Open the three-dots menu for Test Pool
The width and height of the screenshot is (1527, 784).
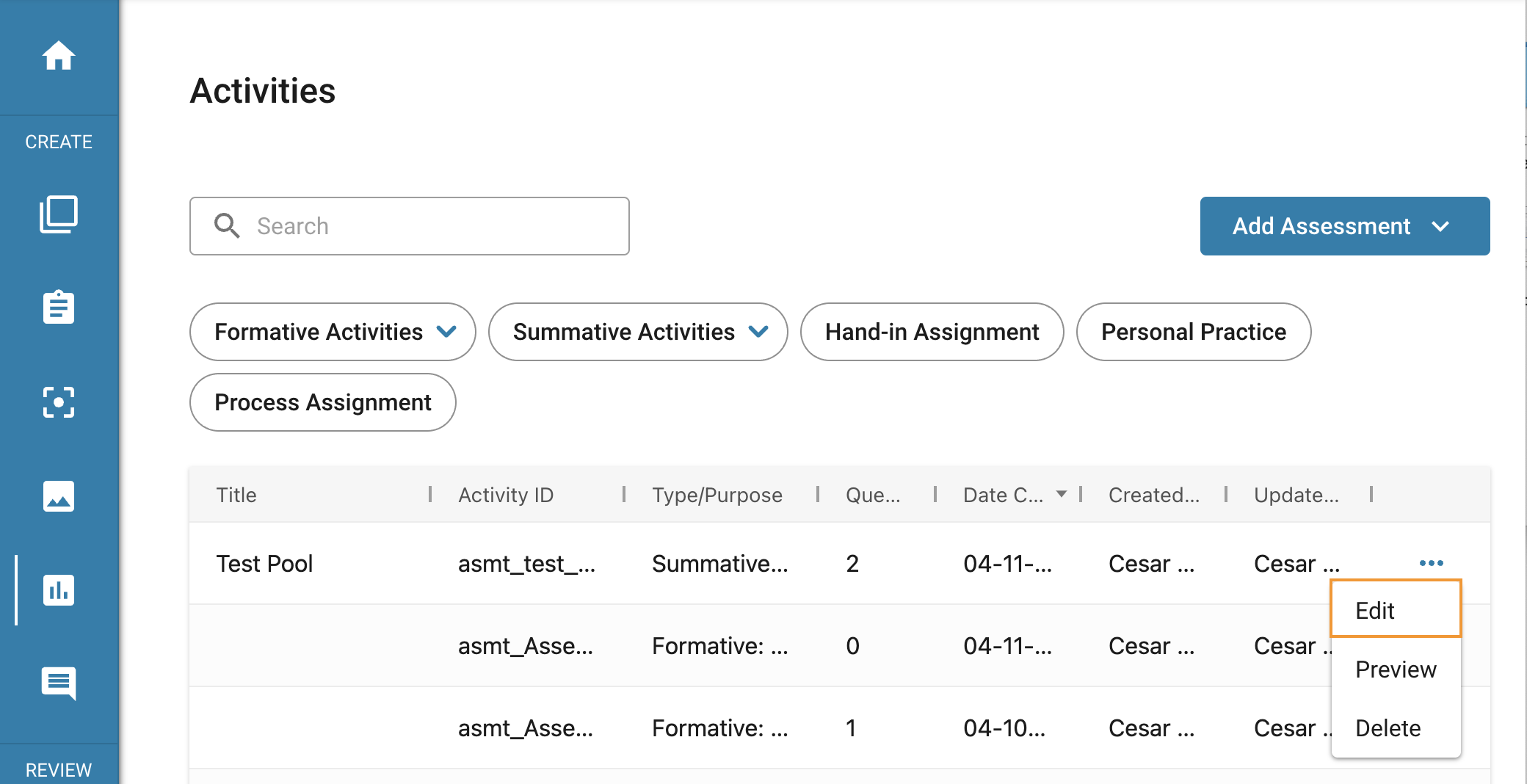pyautogui.click(x=1432, y=563)
